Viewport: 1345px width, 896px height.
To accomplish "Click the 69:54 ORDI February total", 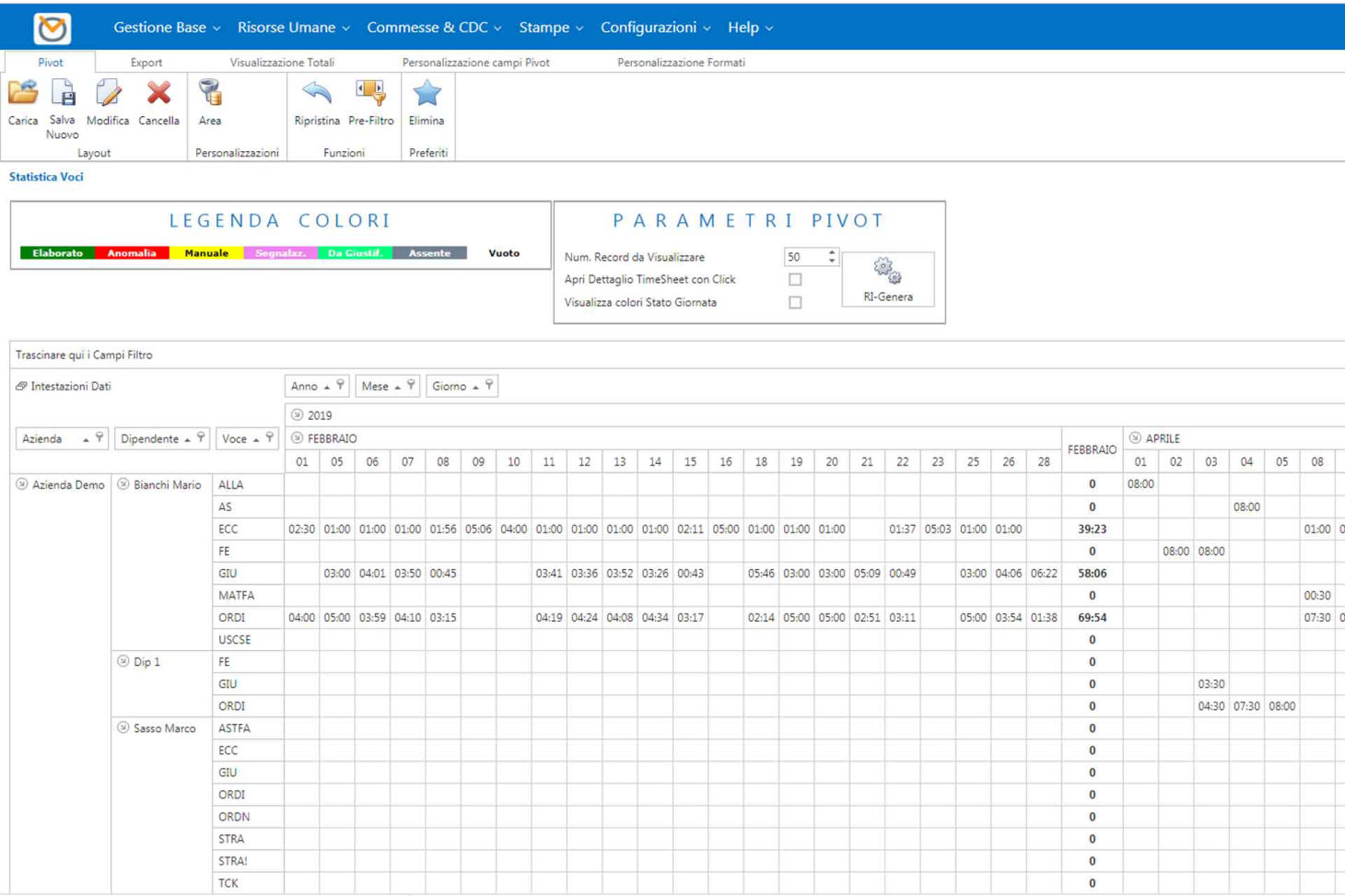I will [1092, 618].
